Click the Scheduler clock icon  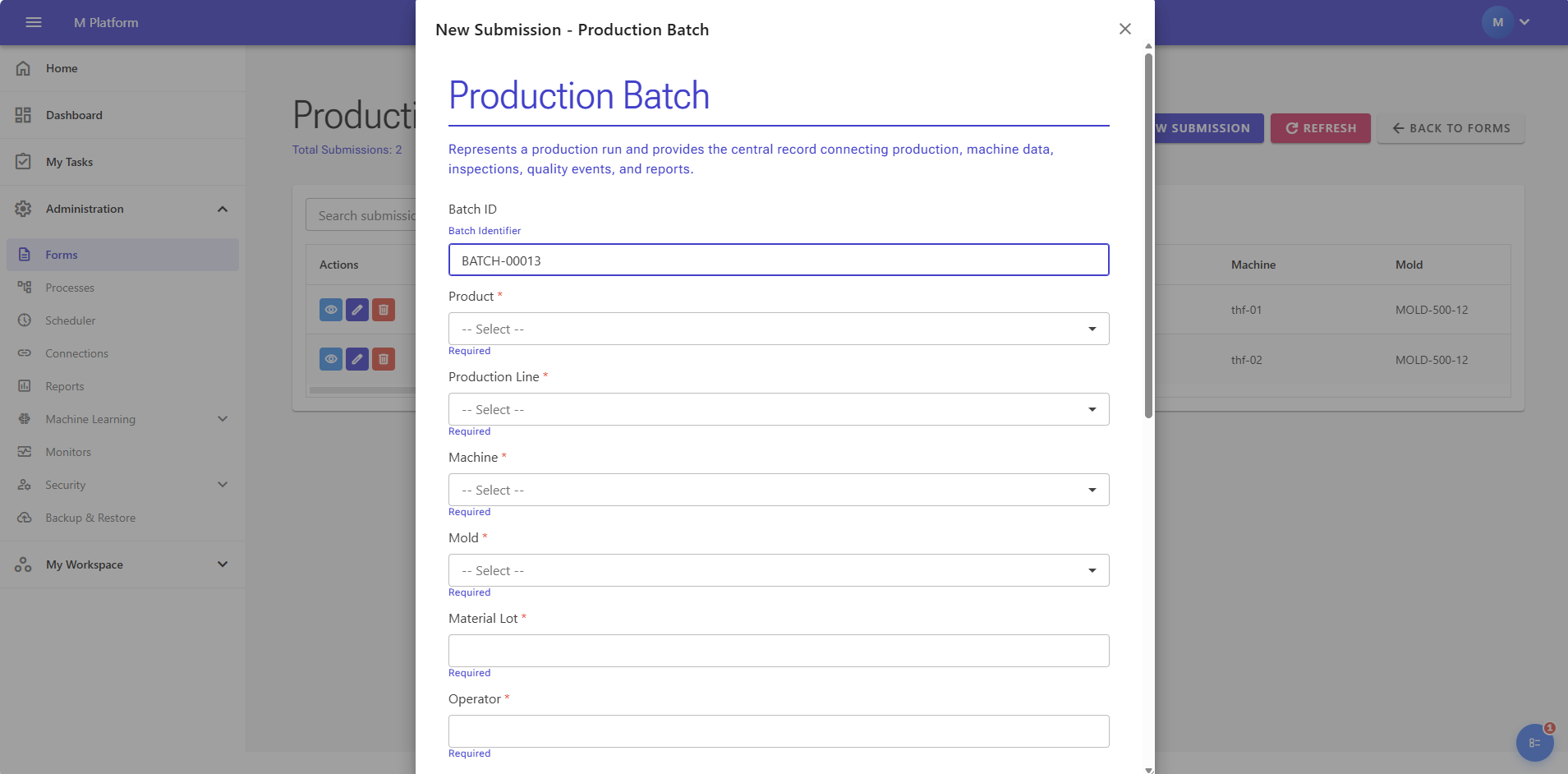[25, 320]
